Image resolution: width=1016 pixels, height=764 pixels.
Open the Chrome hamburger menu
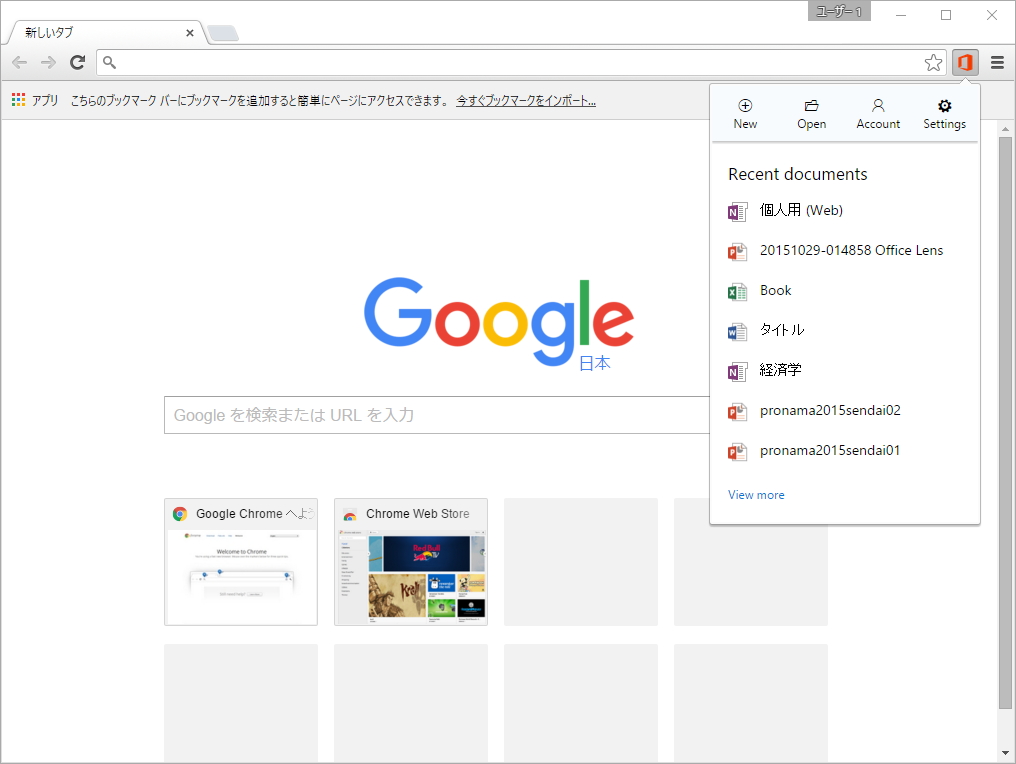click(997, 62)
